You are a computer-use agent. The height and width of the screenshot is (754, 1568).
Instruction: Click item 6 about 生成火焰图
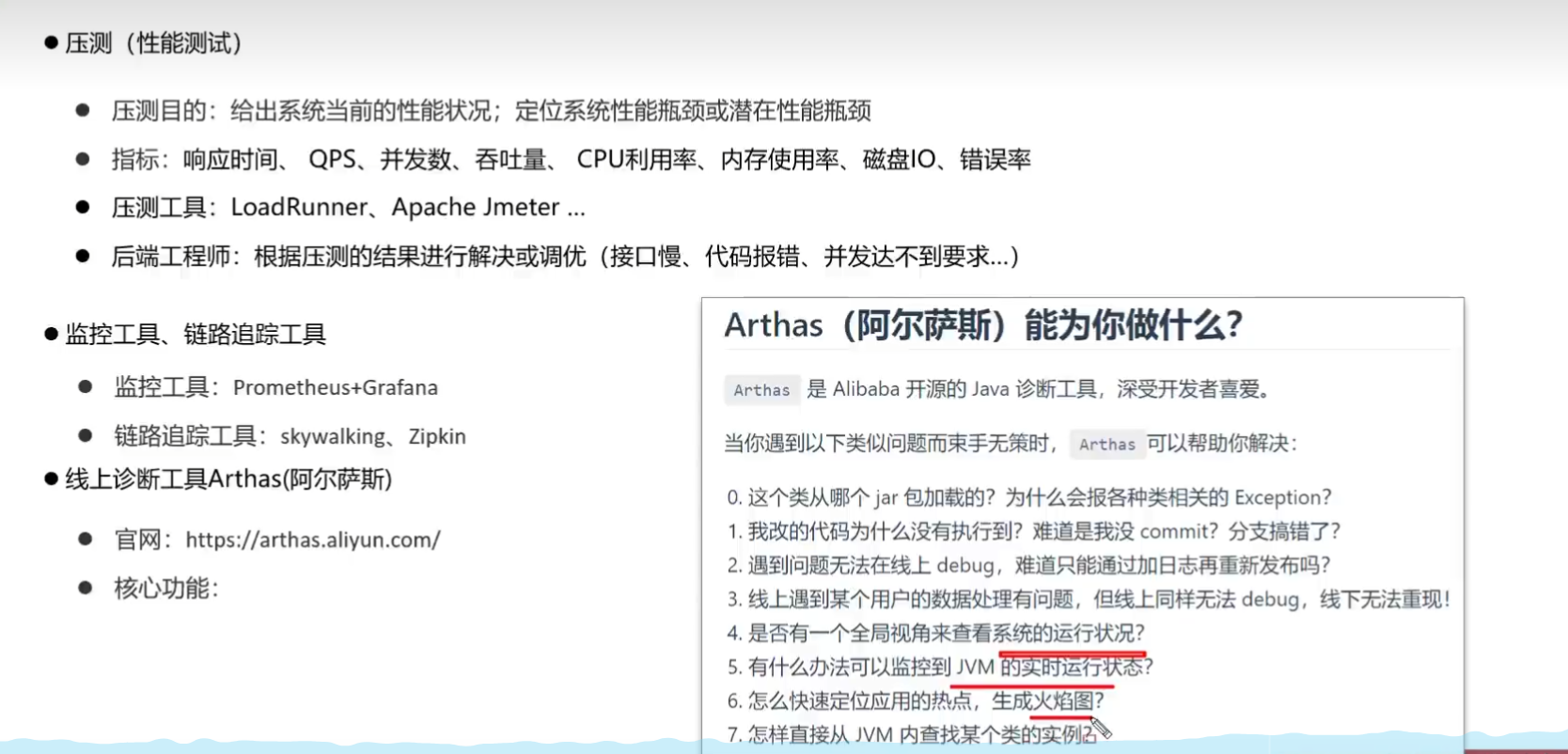point(916,700)
